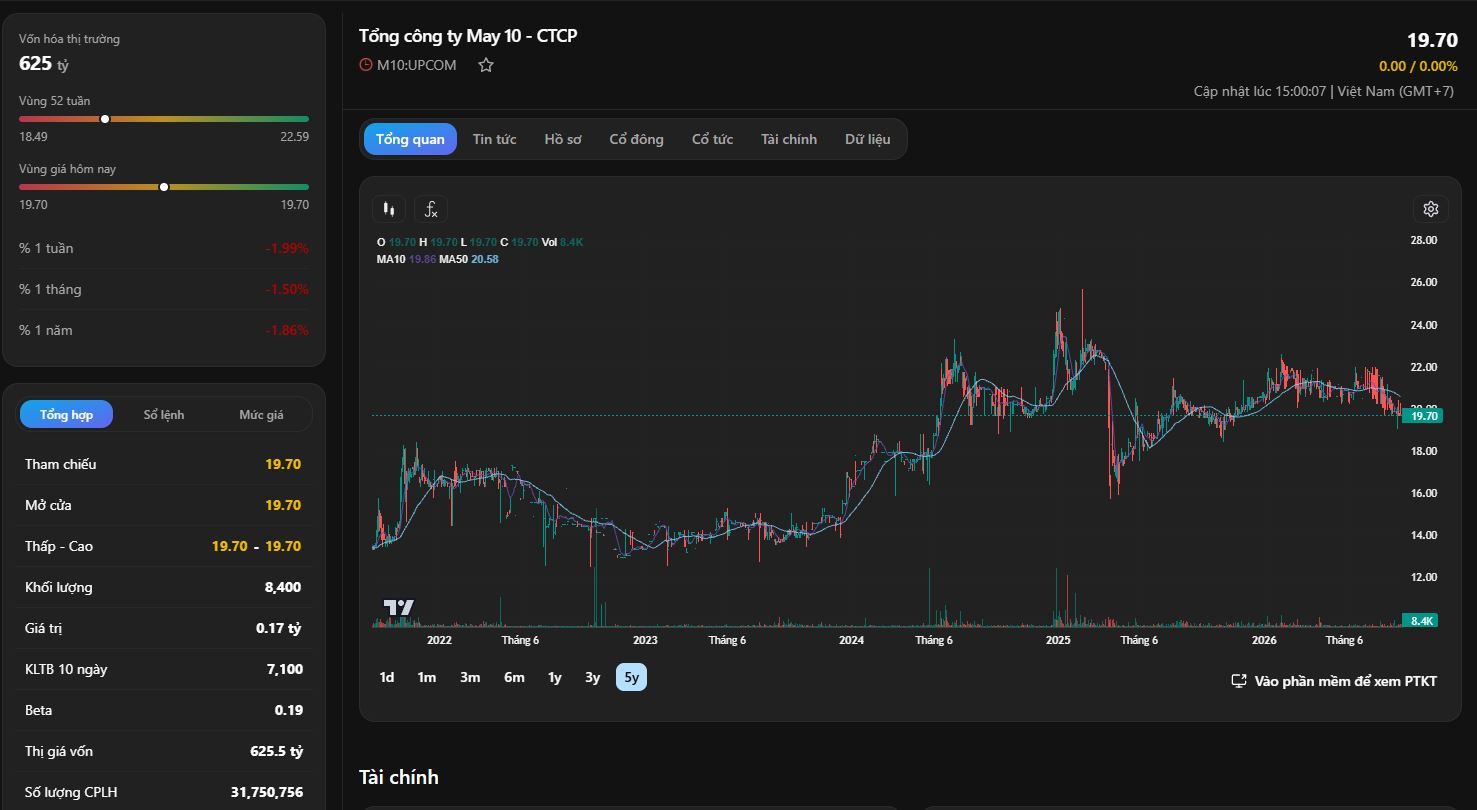
Task: Click the Giá trị value 0.17 tỷ
Action: point(279,628)
